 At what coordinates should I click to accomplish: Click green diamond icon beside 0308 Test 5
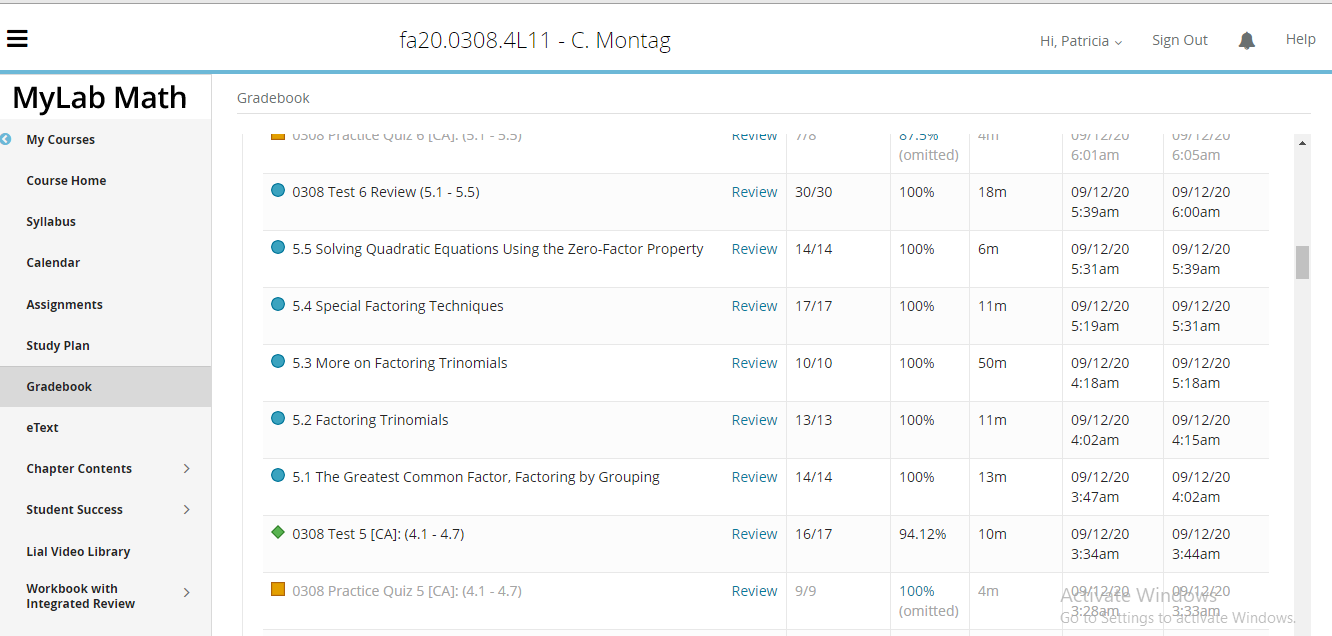(278, 533)
